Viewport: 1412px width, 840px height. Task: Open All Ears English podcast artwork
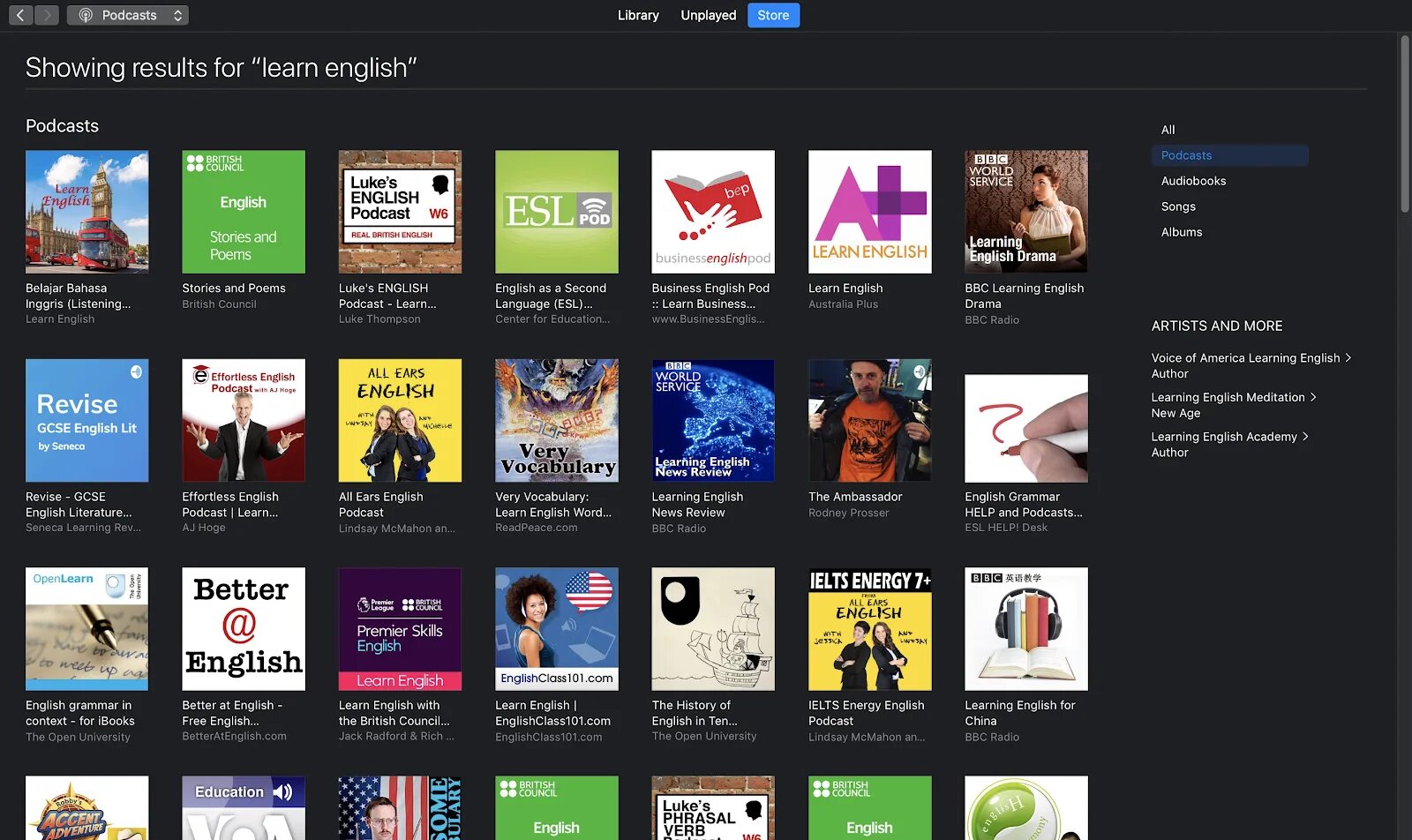400,420
